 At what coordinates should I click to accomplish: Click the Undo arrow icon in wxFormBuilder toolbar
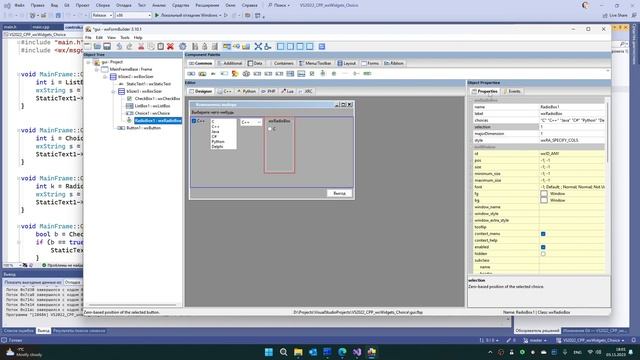119,47
